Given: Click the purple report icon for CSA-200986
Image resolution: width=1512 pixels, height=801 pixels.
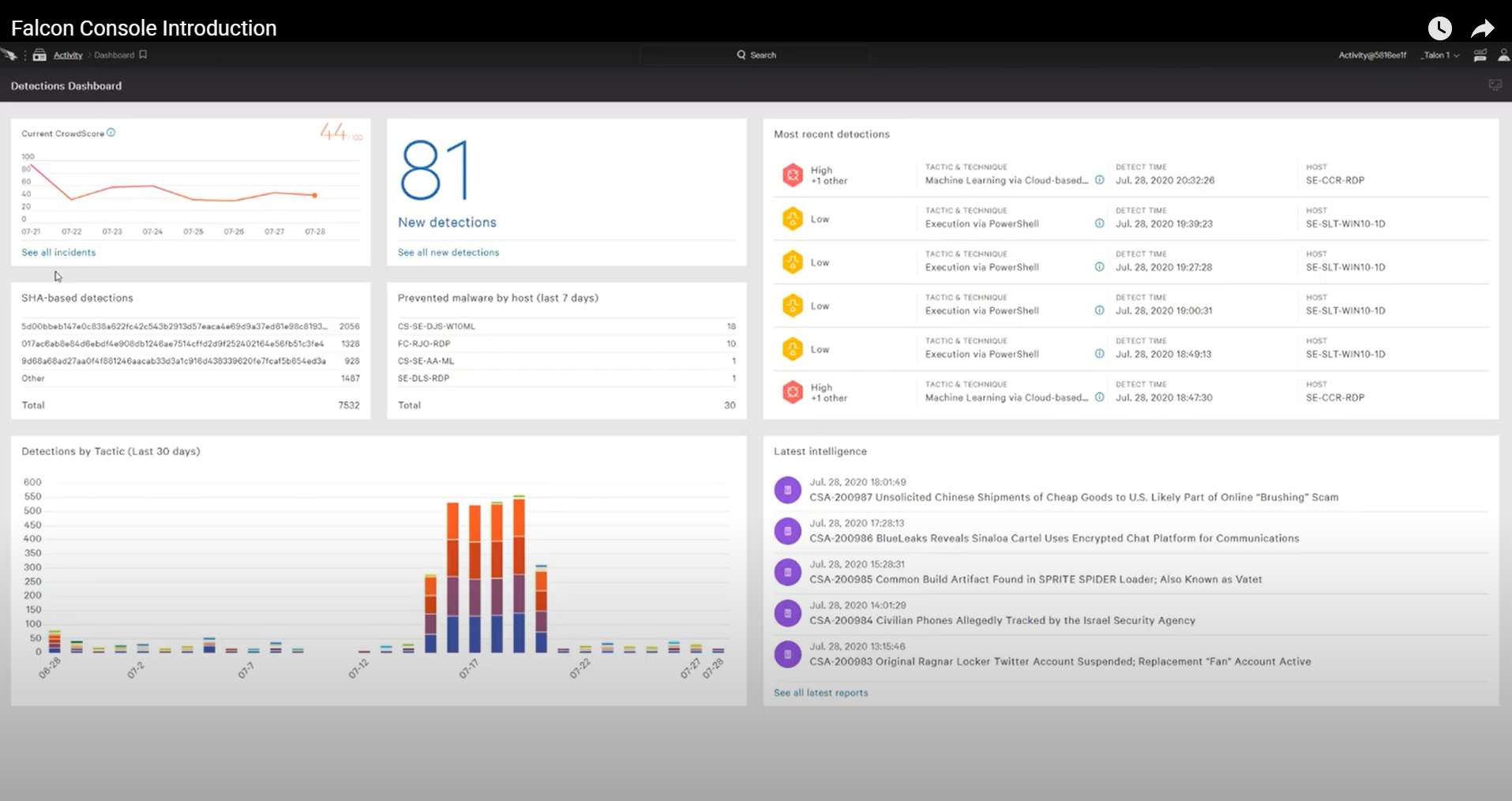Looking at the screenshot, I should pyautogui.click(x=787, y=531).
